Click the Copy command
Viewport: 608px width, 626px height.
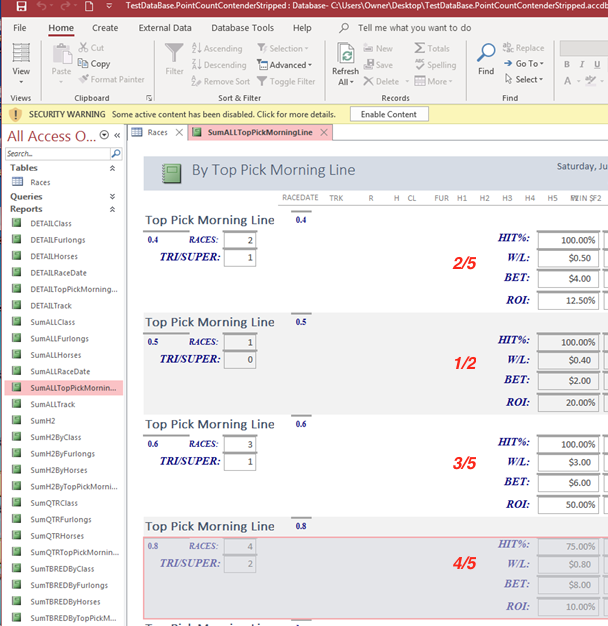pos(94,63)
